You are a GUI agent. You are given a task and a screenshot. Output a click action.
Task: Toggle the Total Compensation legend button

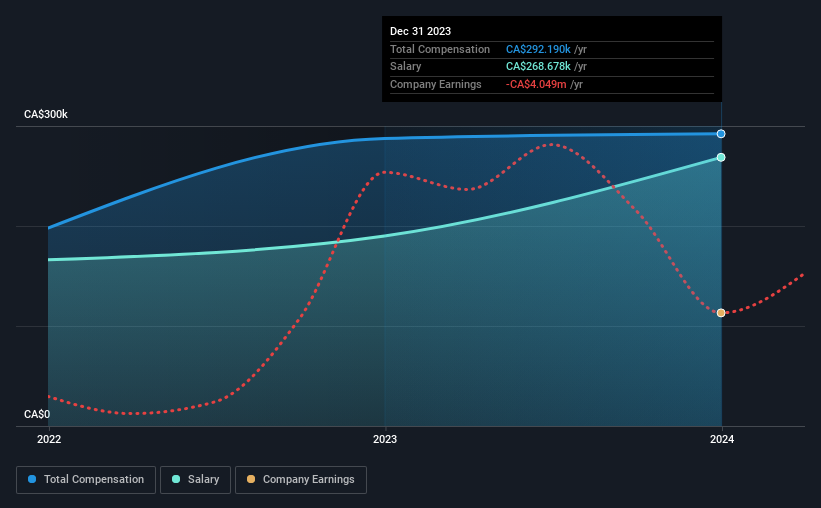click(86, 480)
